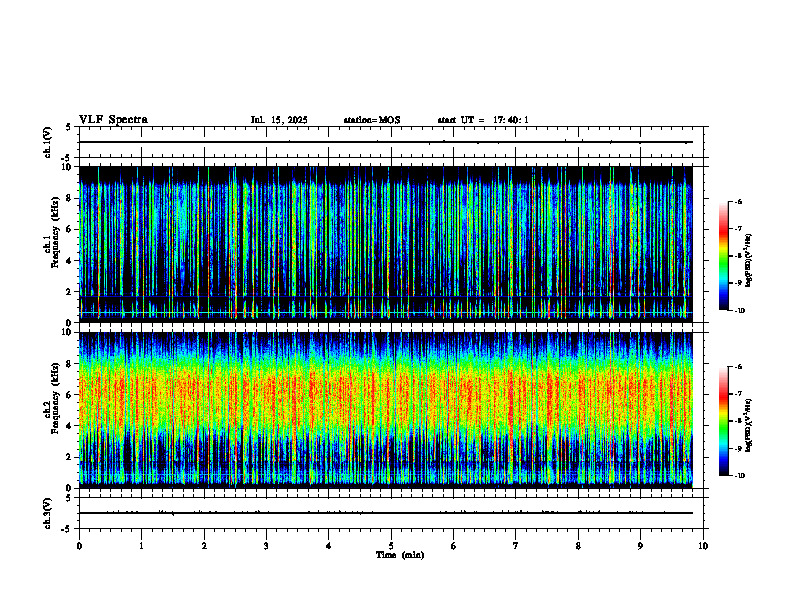
Task: Click the "ch.1(V)" waveform axis label
Action: point(48,142)
